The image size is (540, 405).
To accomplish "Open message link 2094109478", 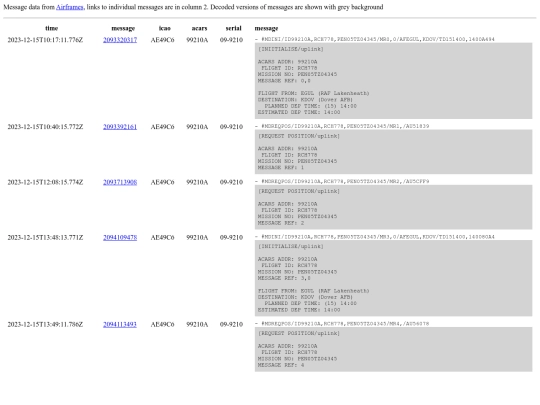I will 120,237.
